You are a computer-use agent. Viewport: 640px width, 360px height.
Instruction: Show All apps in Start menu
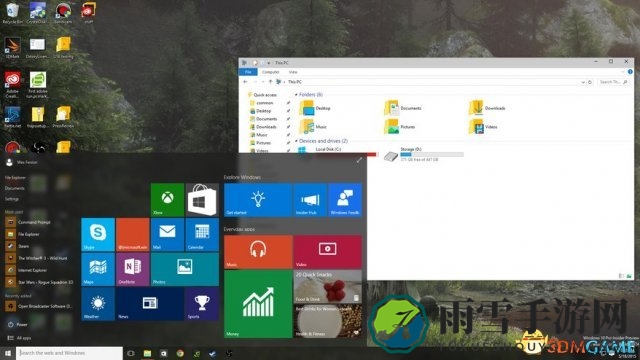[20, 338]
